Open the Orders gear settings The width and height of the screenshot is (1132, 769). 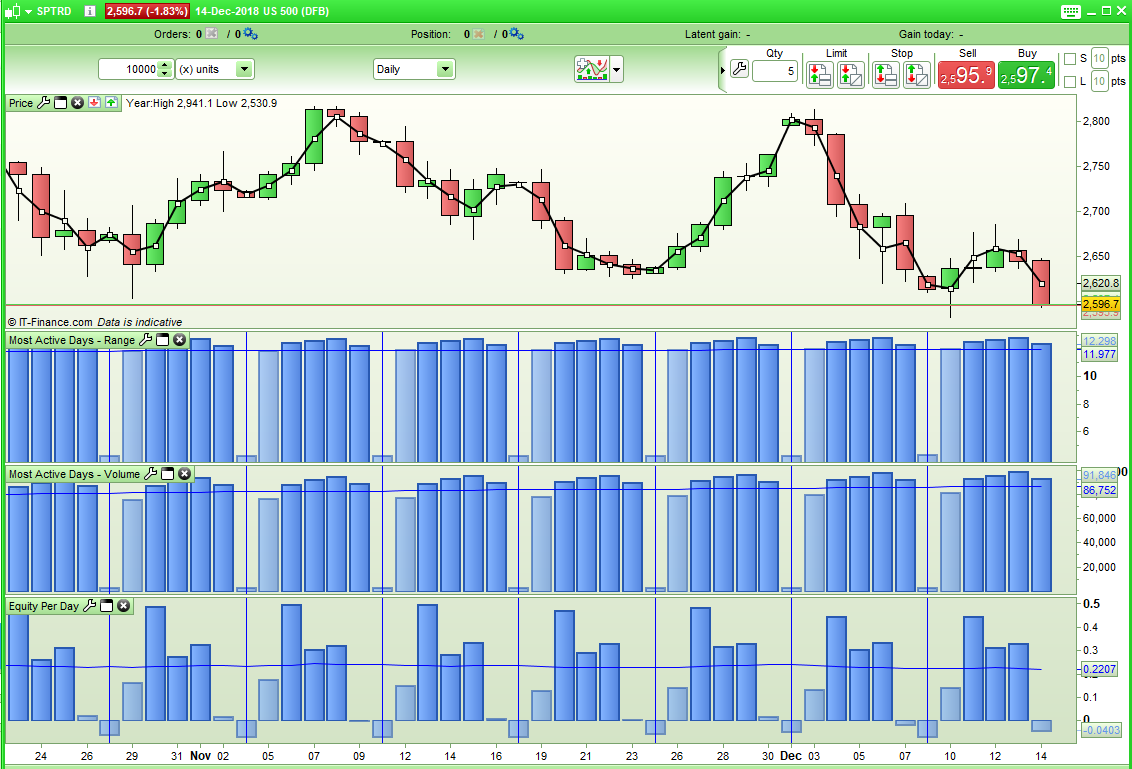251,34
